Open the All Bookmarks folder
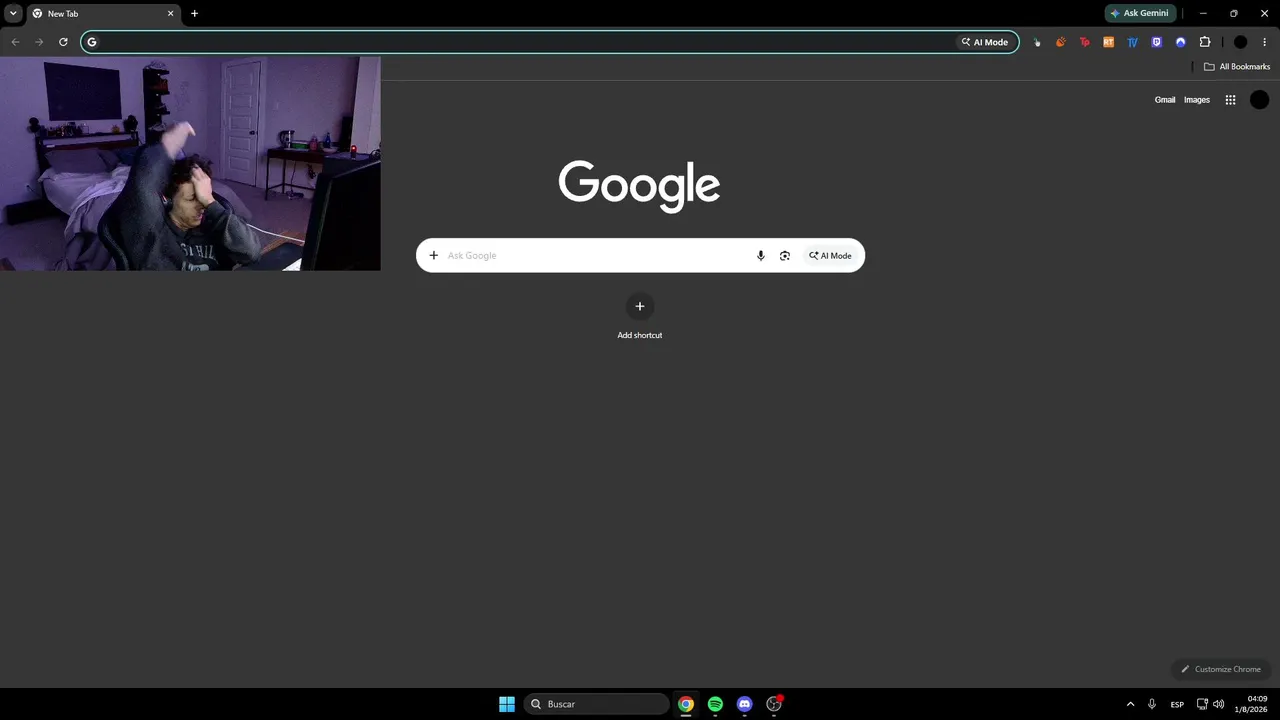The height and width of the screenshot is (720, 1280). click(x=1237, y=67)
